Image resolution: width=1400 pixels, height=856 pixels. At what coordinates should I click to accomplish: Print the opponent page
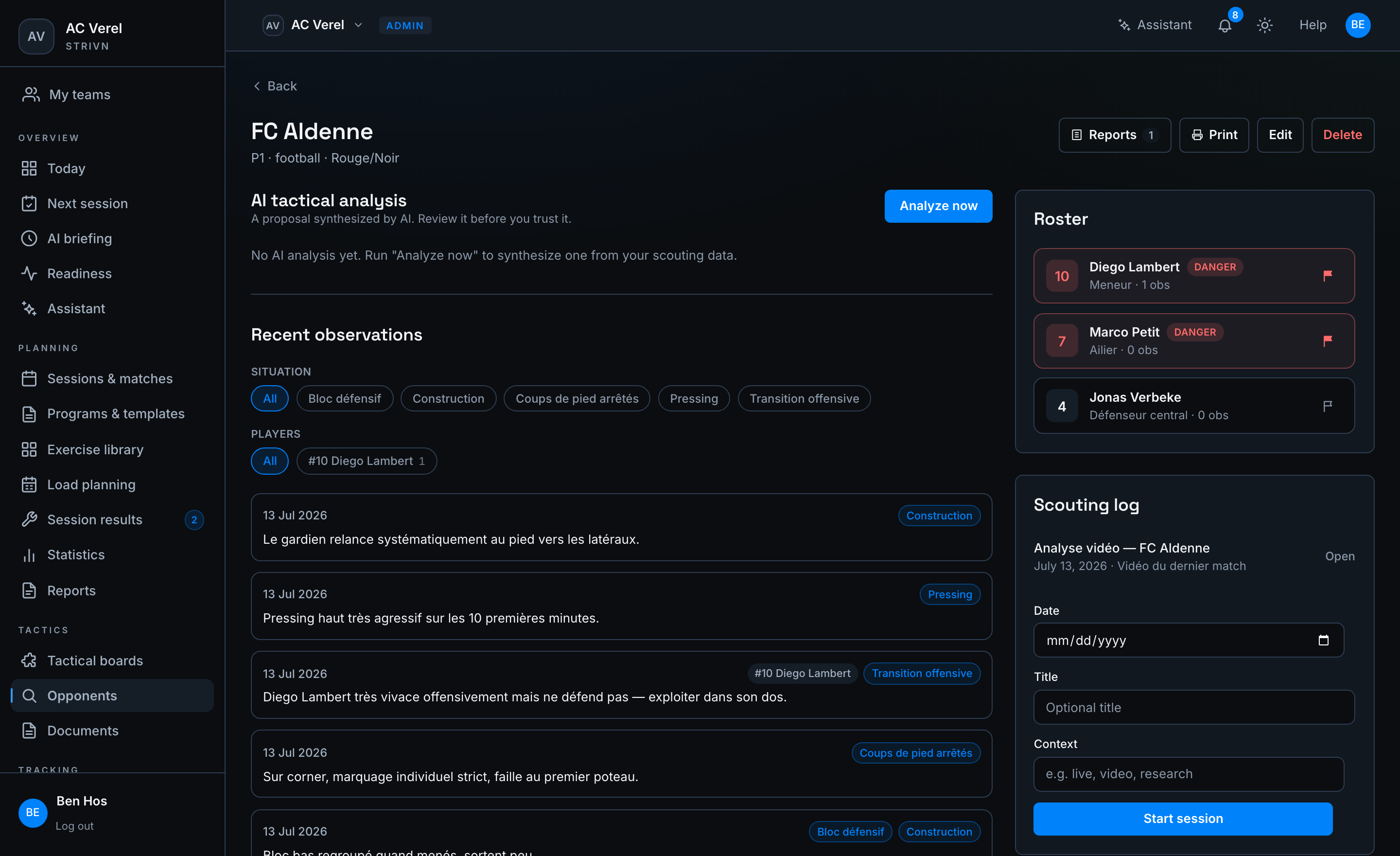tap(1214, 135)
